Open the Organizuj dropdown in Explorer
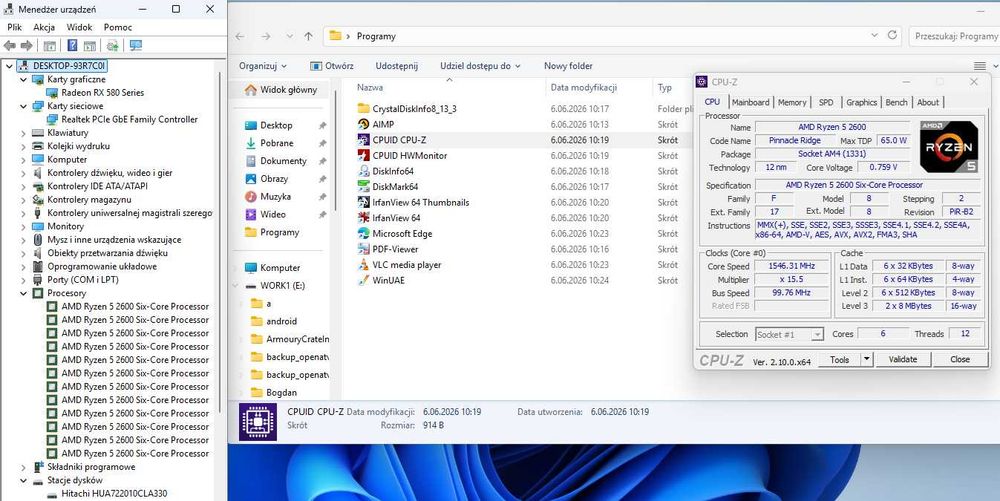Viewport: 1000px width, 501px height. point(263,66)
